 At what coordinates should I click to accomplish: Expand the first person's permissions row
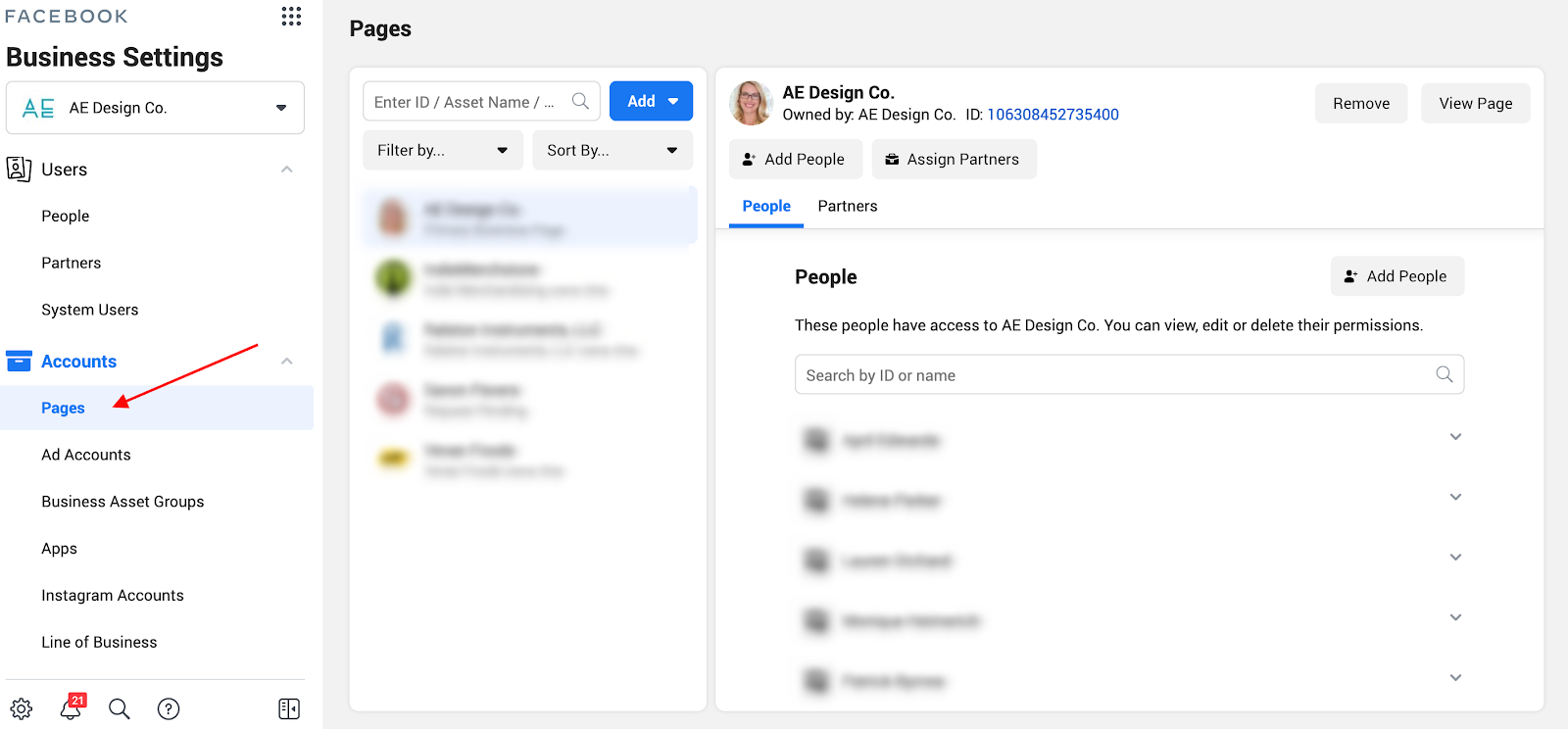tap(1455, 437)
